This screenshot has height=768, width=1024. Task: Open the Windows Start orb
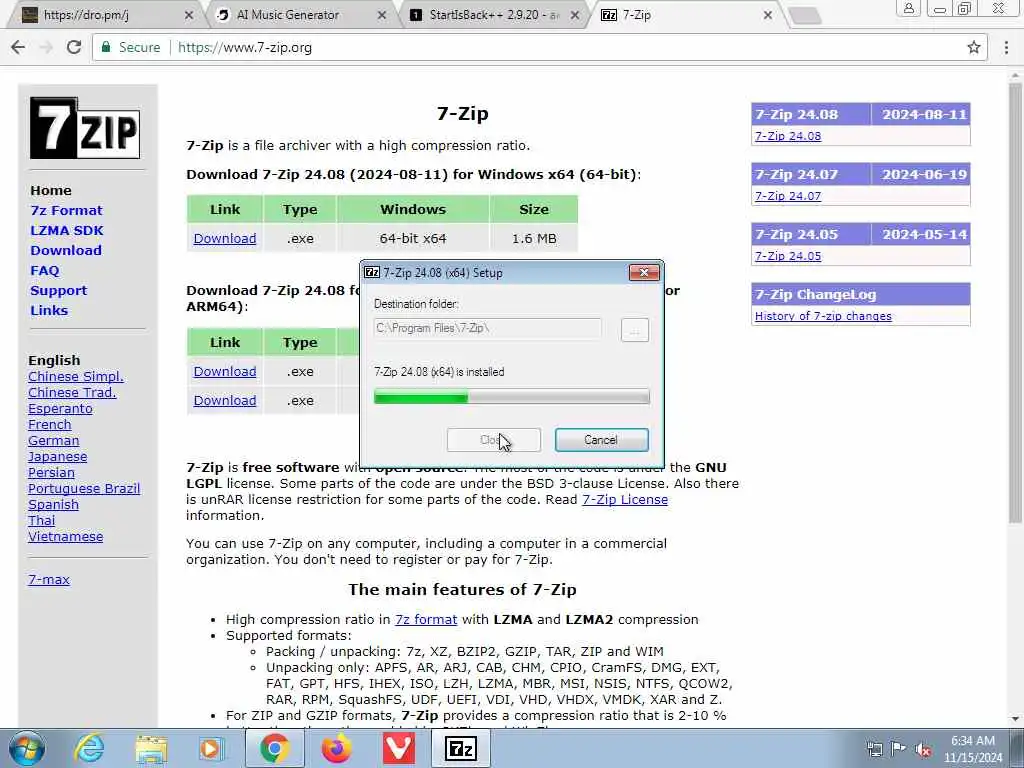pos(27,748)
